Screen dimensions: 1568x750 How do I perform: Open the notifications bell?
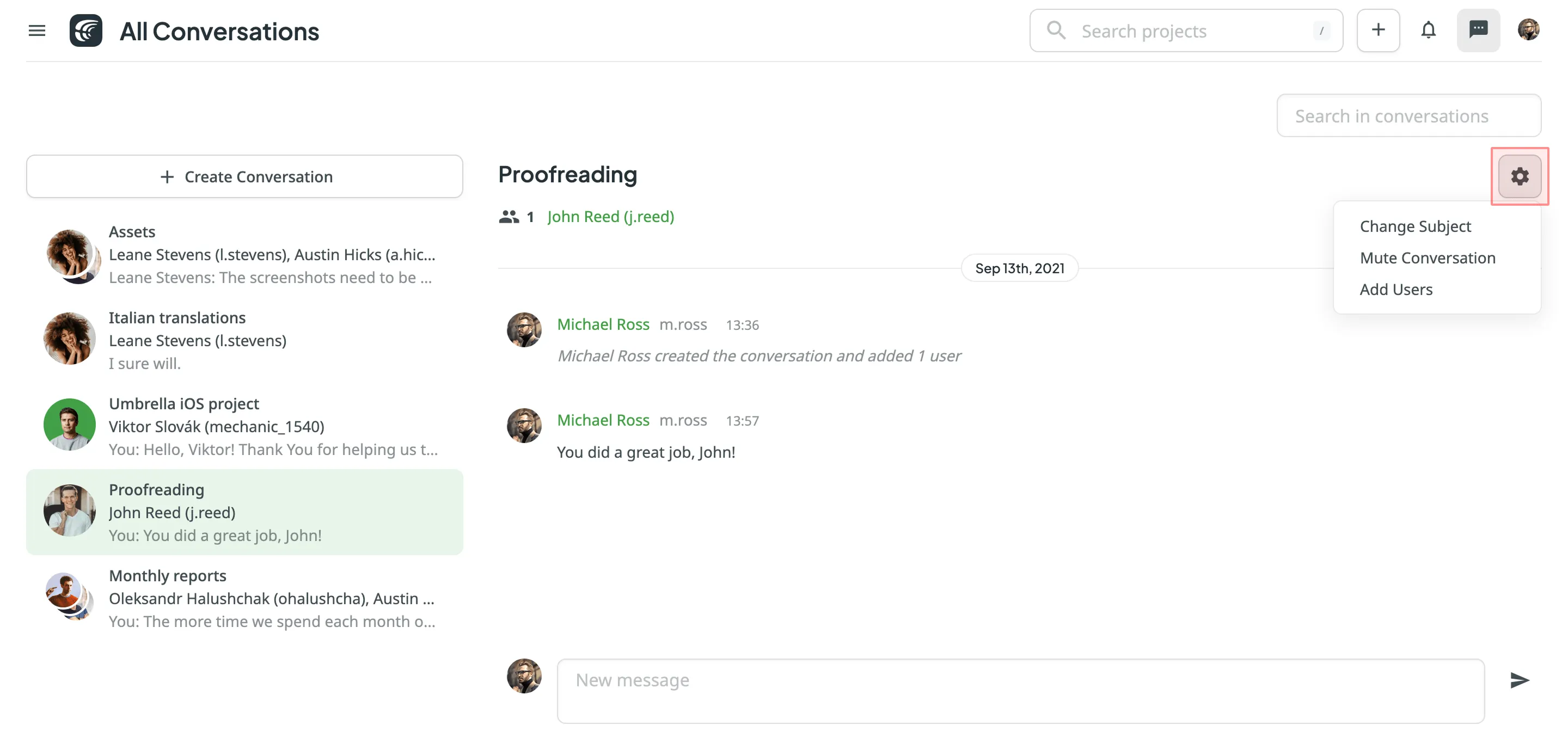1428,30
